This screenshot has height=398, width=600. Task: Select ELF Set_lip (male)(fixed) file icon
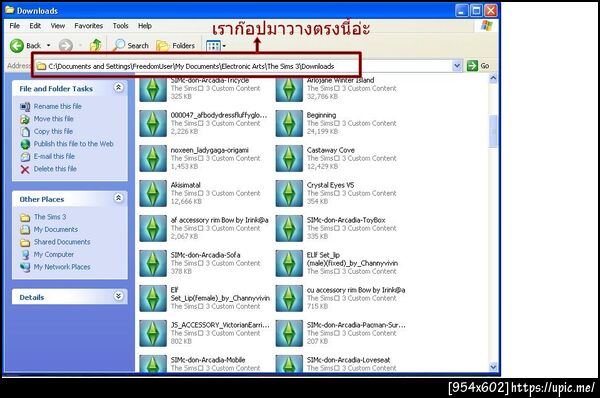(289, 263)
